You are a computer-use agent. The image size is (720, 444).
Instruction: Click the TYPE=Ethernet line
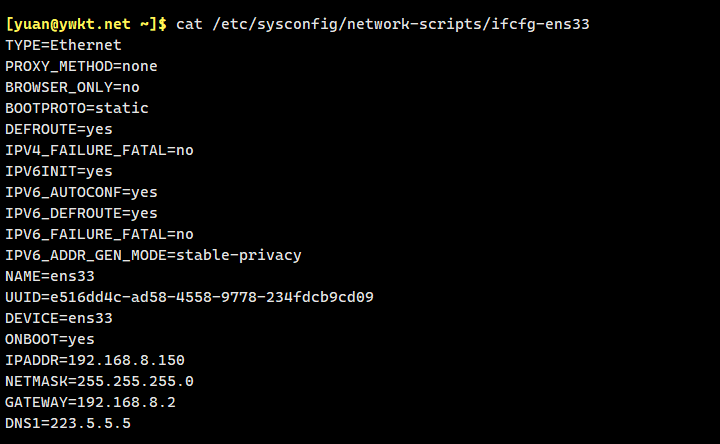click(x=63, y=45)
